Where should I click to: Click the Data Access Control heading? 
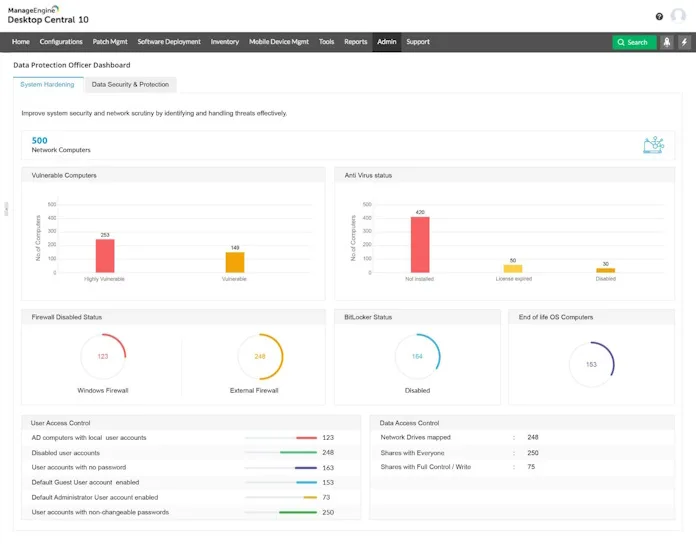pos(409,423)
